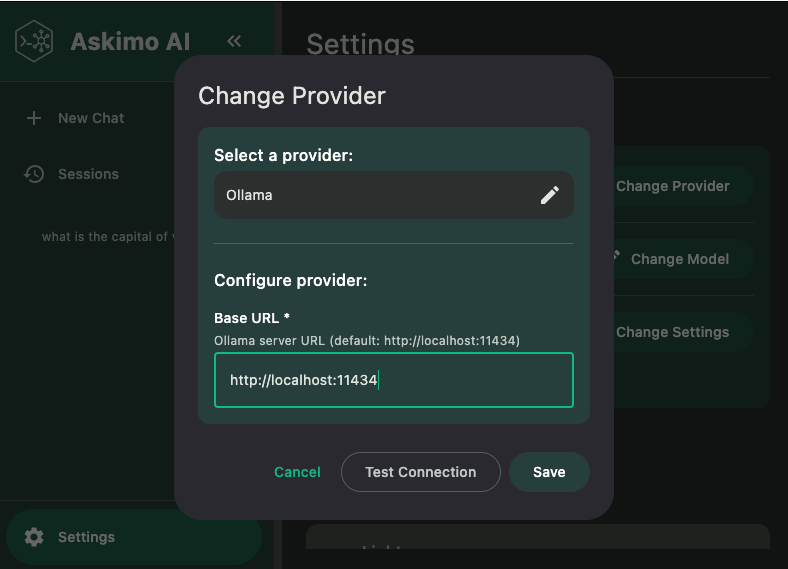Click the Change Provider dialog title
The height and width of the screenshot is (569, 788).
pos(291,96)
